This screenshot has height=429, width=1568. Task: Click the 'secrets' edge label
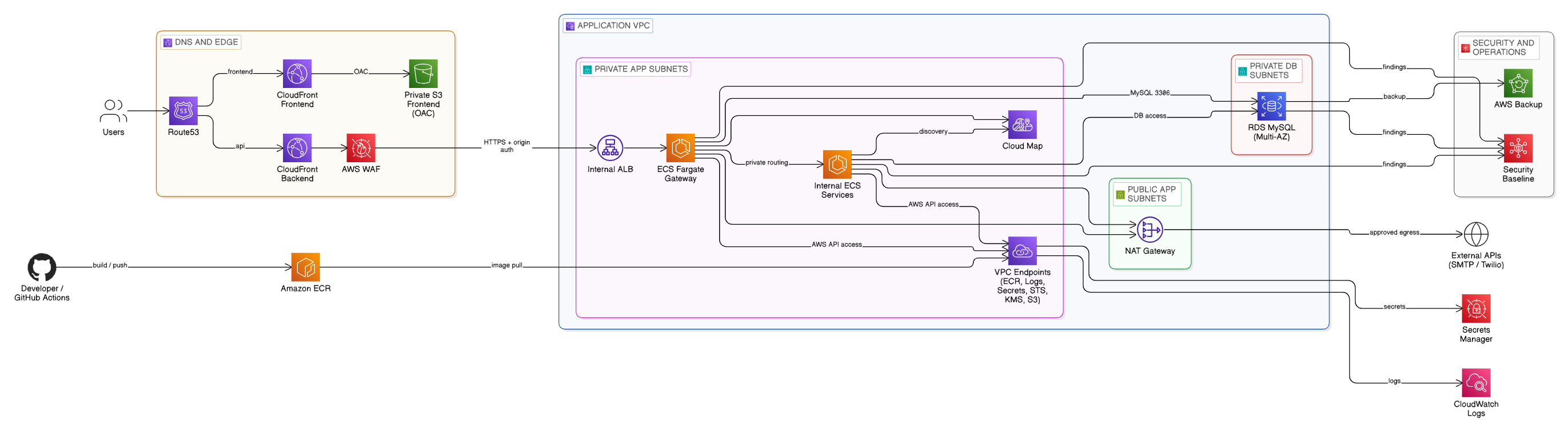1394,307
